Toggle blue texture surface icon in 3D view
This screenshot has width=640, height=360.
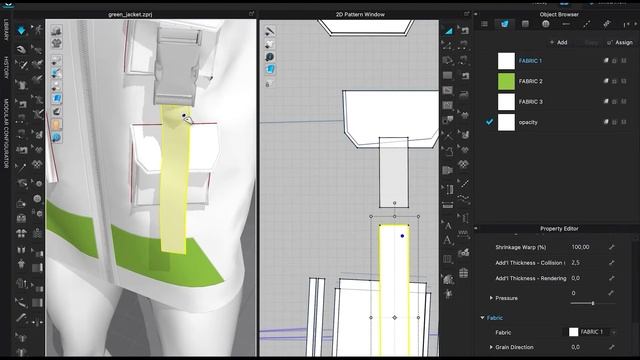coord(56,99)
